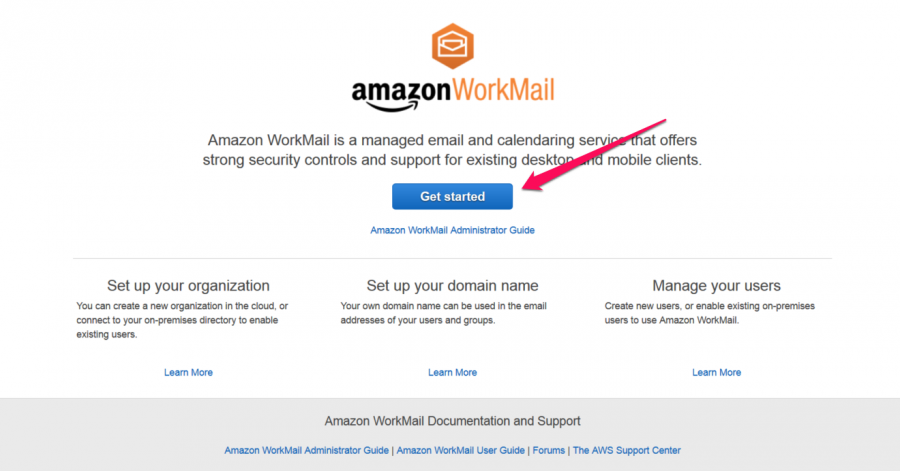
Task: Open Learn More under Manage your users
Action: [716, 372]
